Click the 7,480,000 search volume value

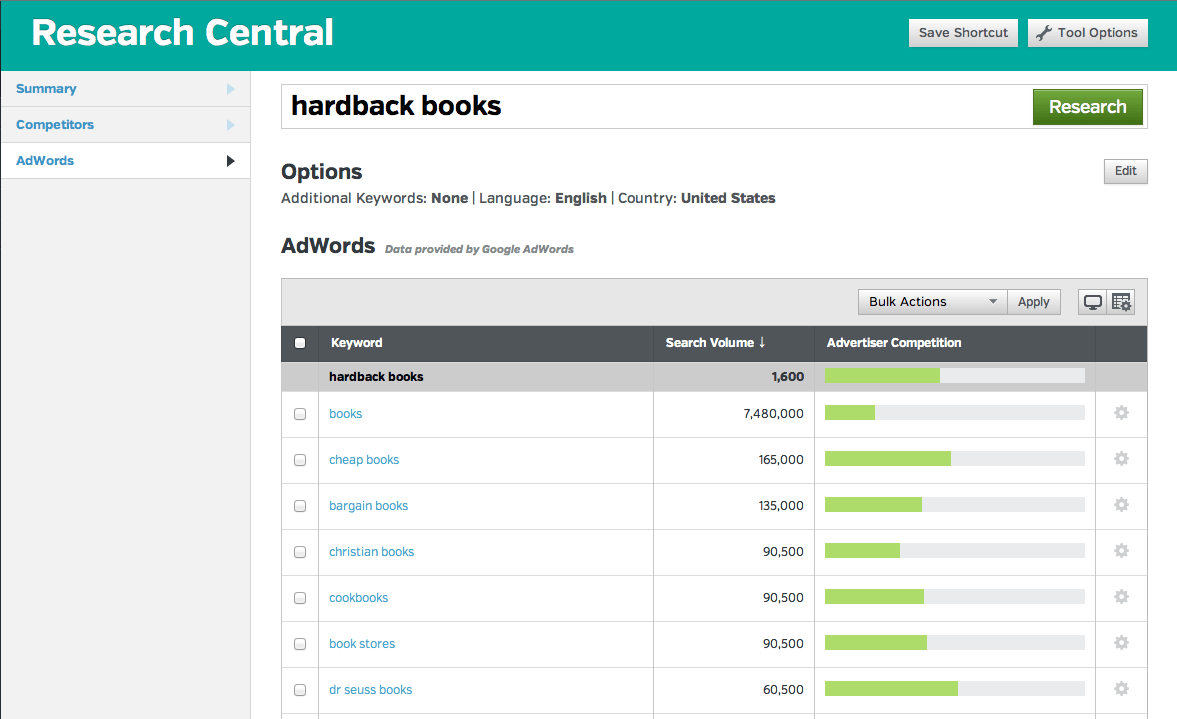point(773,414)
